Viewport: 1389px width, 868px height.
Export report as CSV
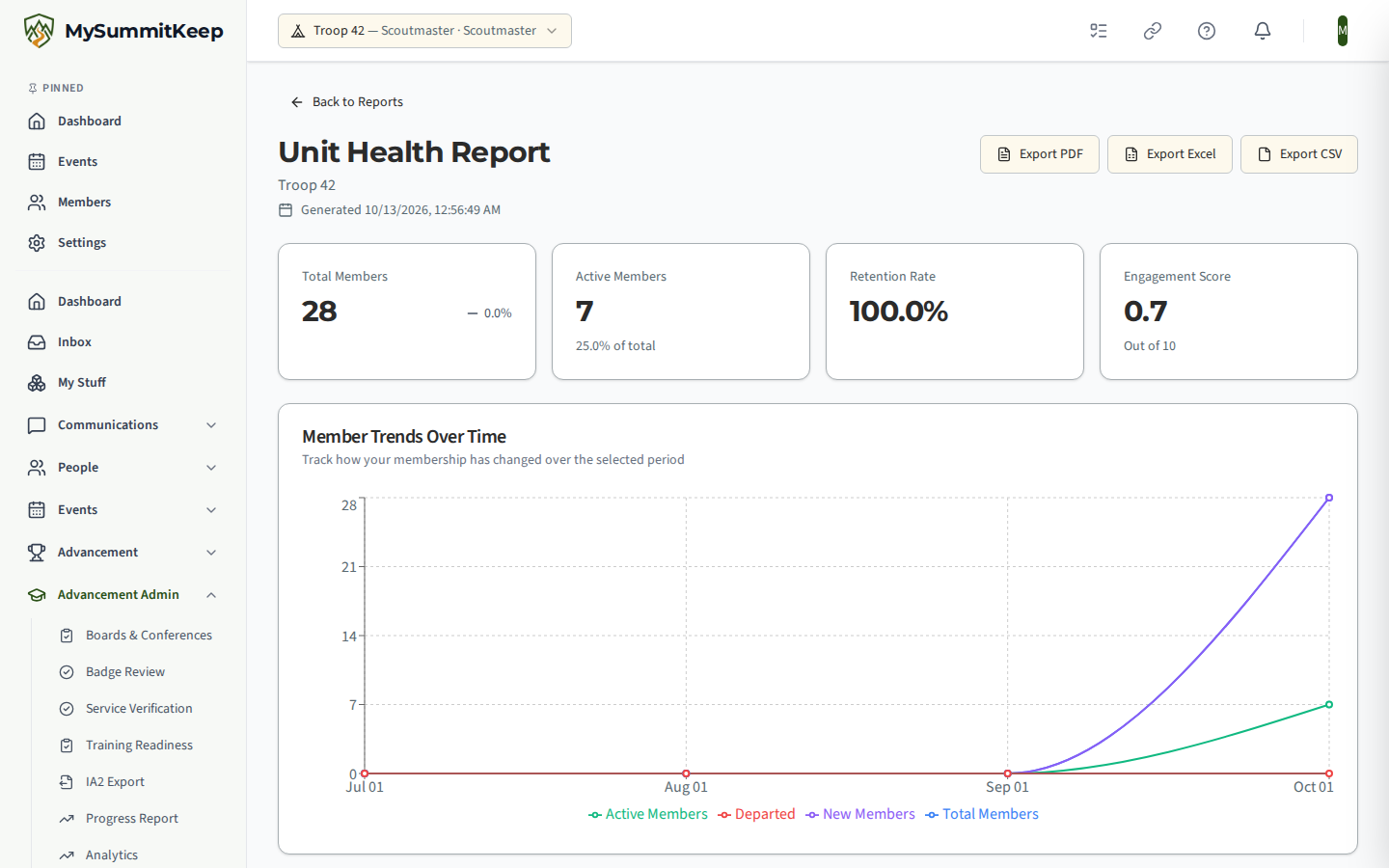click(1299, 154)
